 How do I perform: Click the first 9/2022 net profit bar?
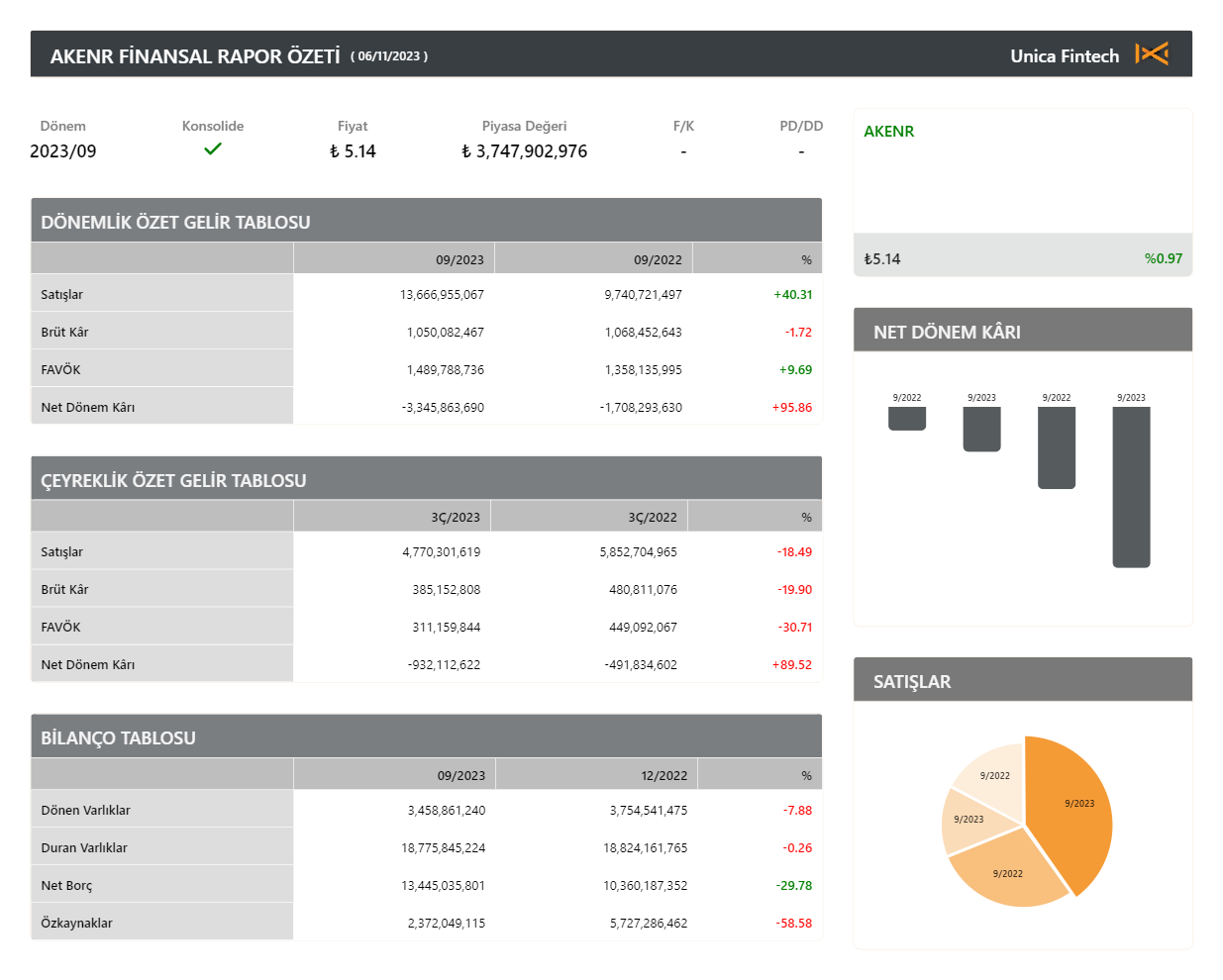(x=907, y=419)
